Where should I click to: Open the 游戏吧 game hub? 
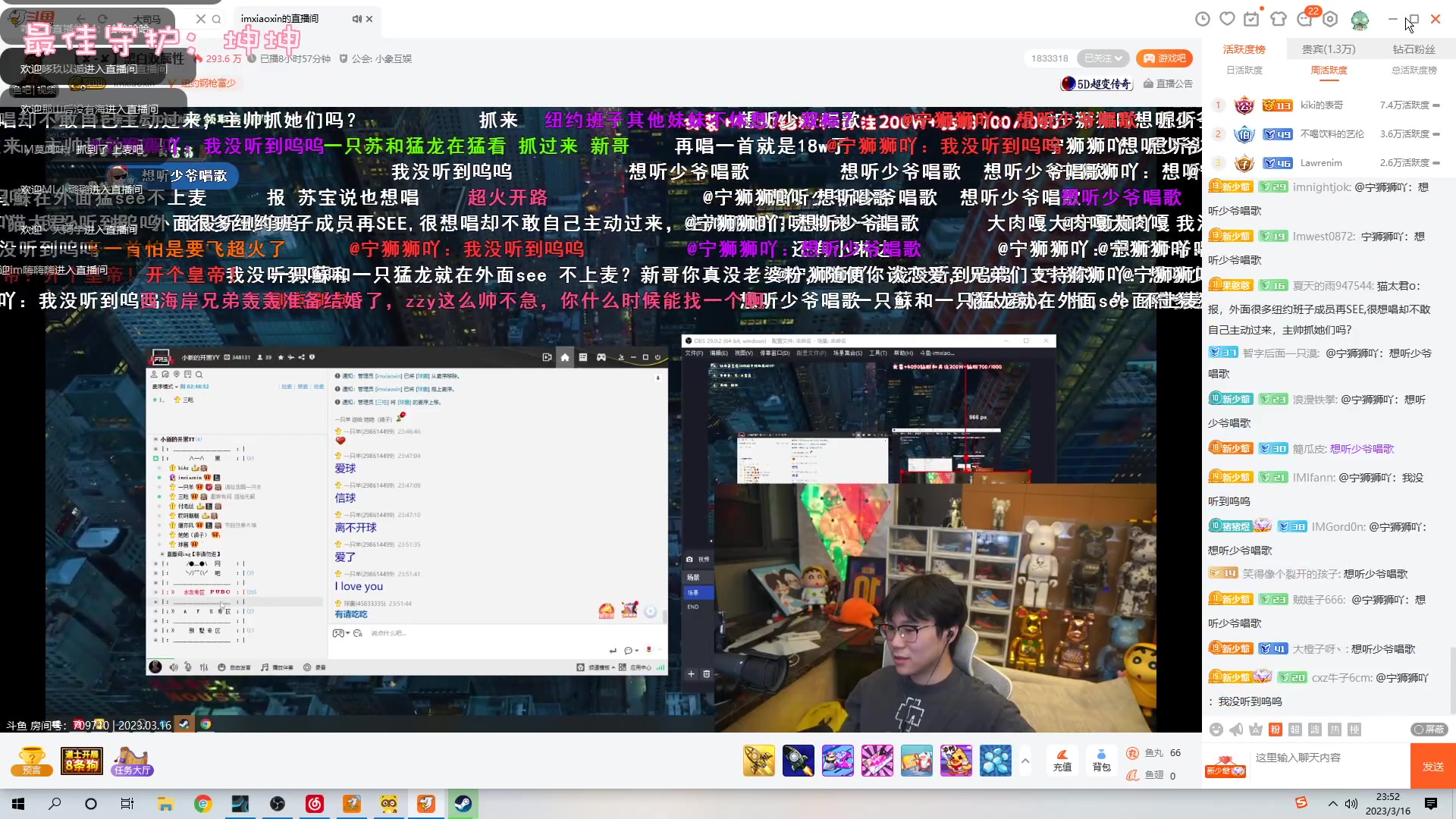pyautogui.click(x=1165, y=58)
